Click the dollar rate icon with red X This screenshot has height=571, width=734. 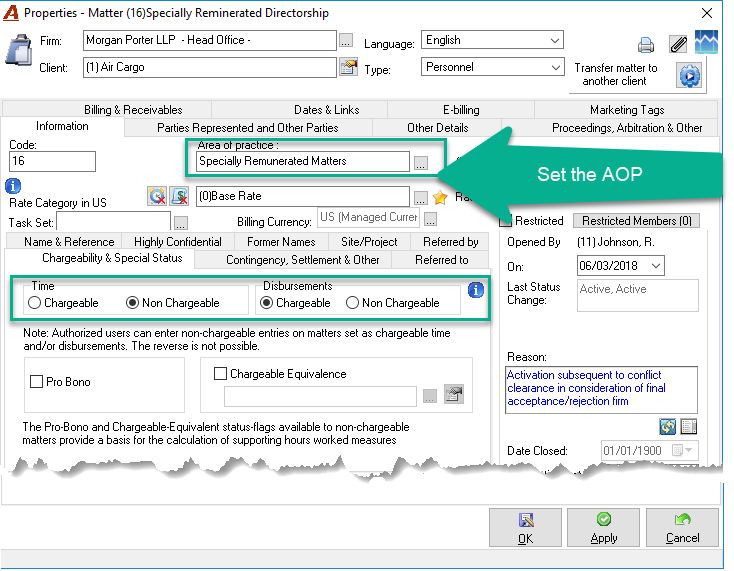click(x=179, y=196)
